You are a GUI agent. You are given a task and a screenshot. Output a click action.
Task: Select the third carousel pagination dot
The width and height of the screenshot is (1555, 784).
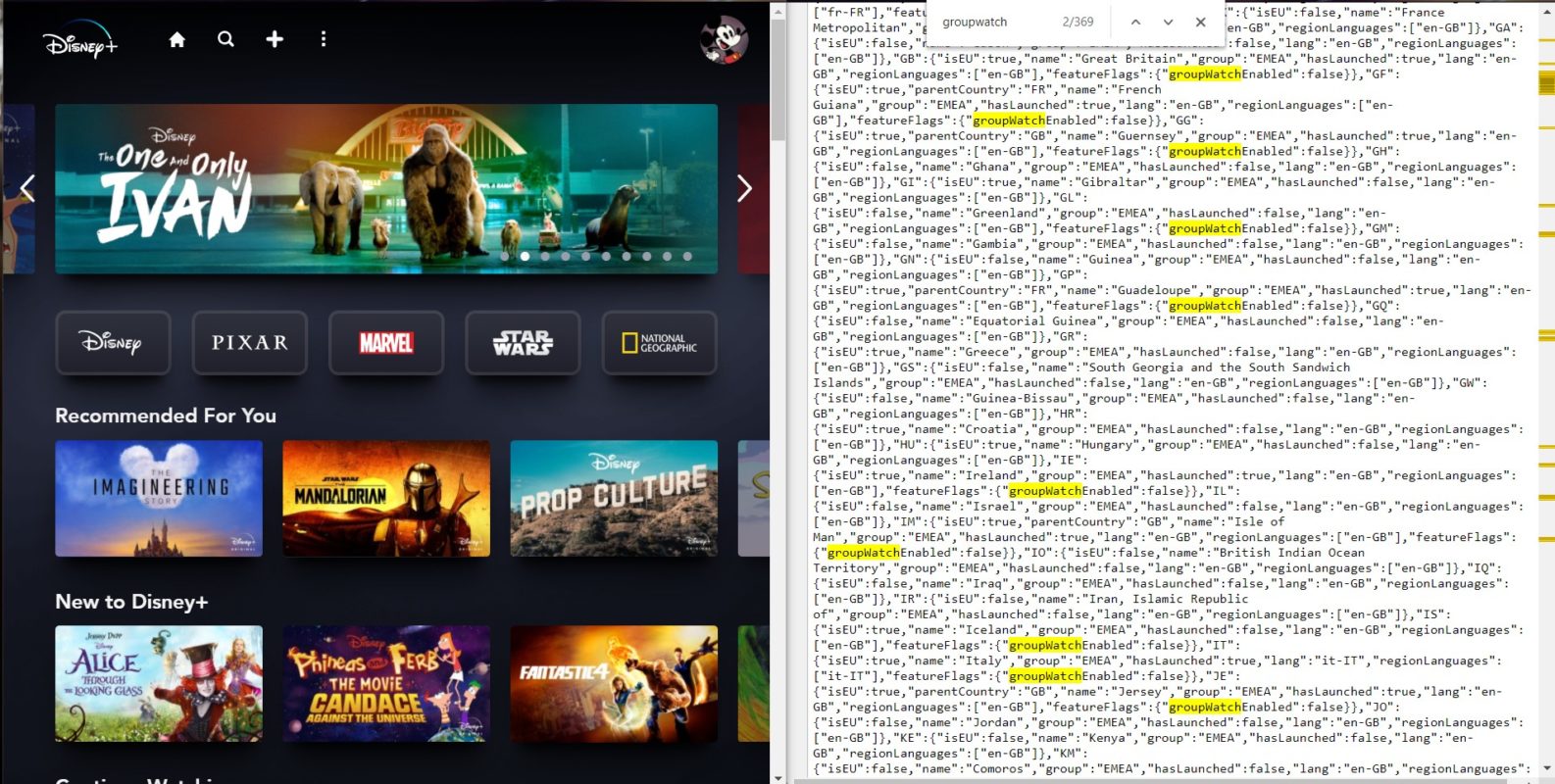point(545,257)
